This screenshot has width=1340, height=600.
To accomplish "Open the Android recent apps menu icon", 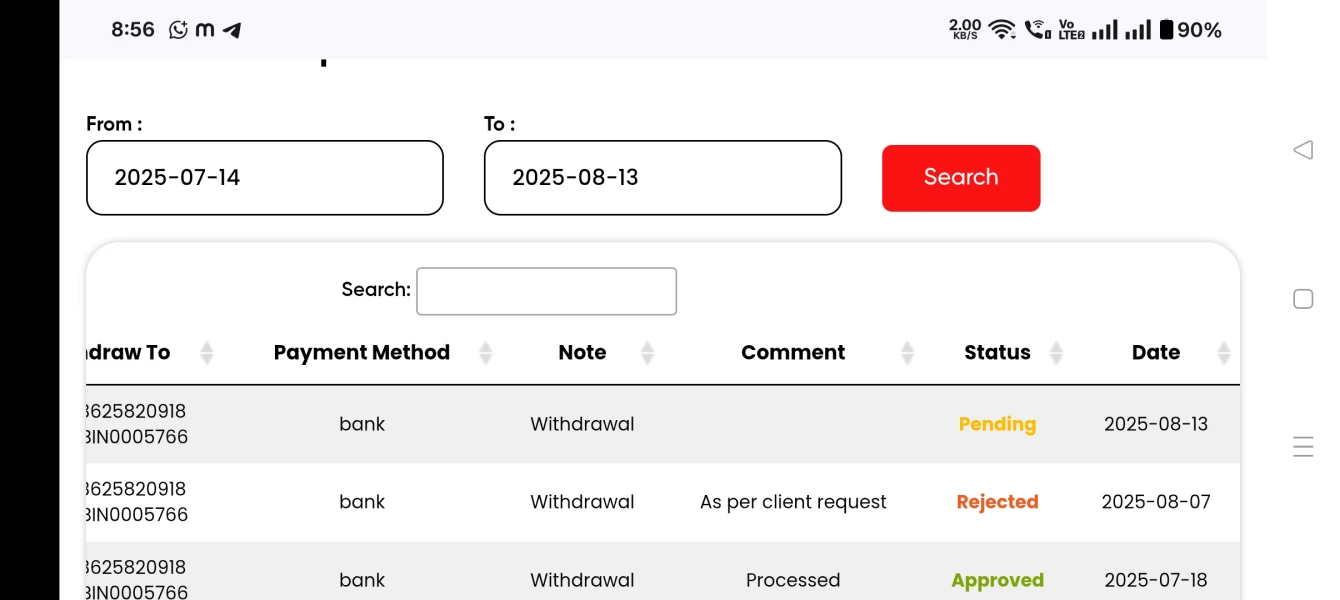I will 1303,447.
